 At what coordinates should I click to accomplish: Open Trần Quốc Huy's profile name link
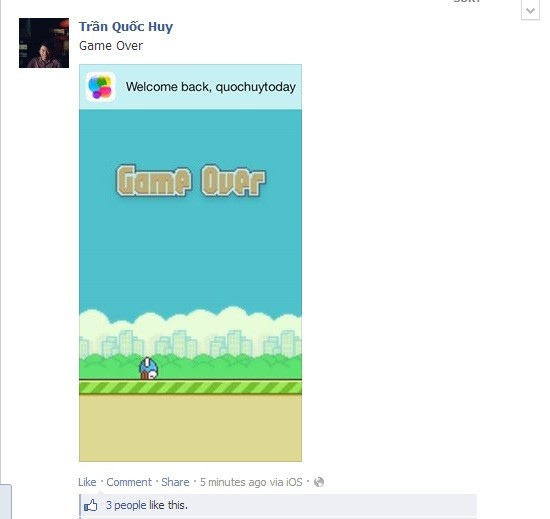126,27
